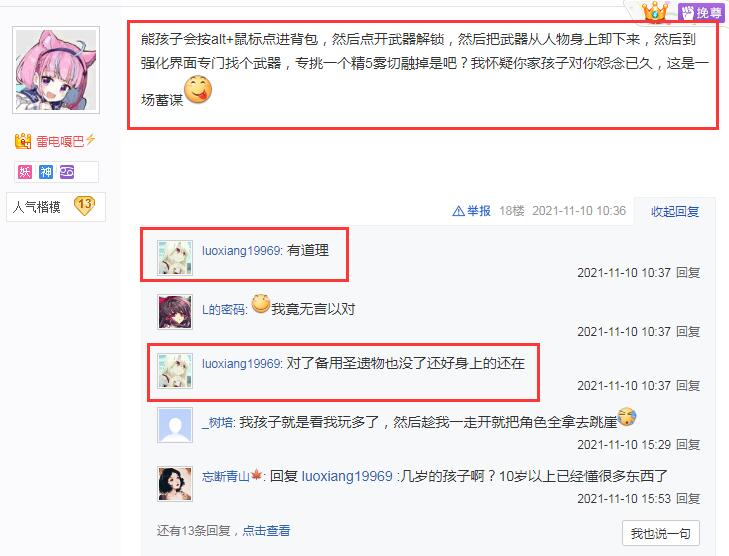Click the 挽尊 button
The width and height of the screenshot is (729, 556).
tap(701, 12)
